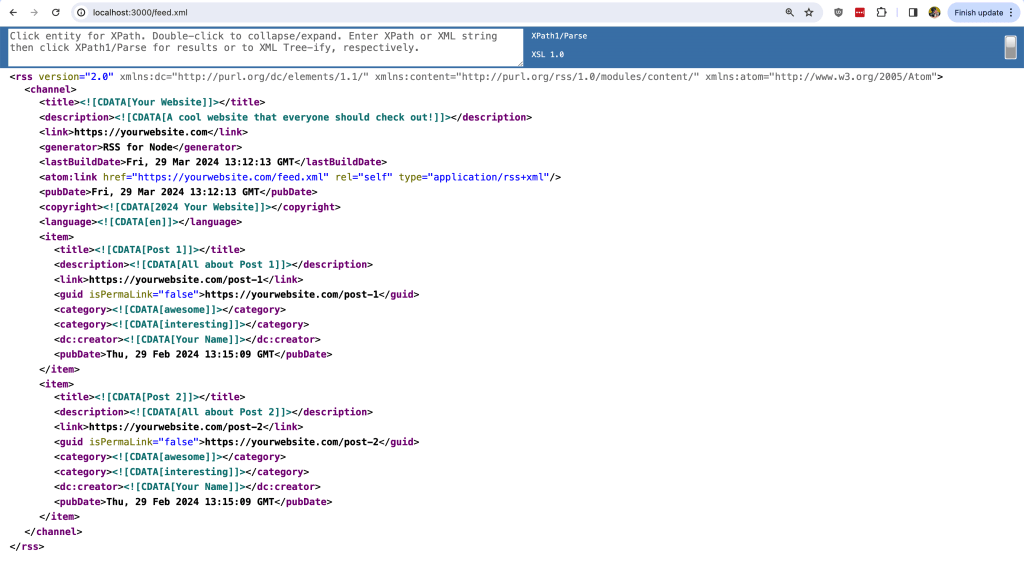This screenshot has width=1024, height=567.
Task: Select the channel title 'Your Website' node
Action: pyautogui.click(x=152, y=102)
